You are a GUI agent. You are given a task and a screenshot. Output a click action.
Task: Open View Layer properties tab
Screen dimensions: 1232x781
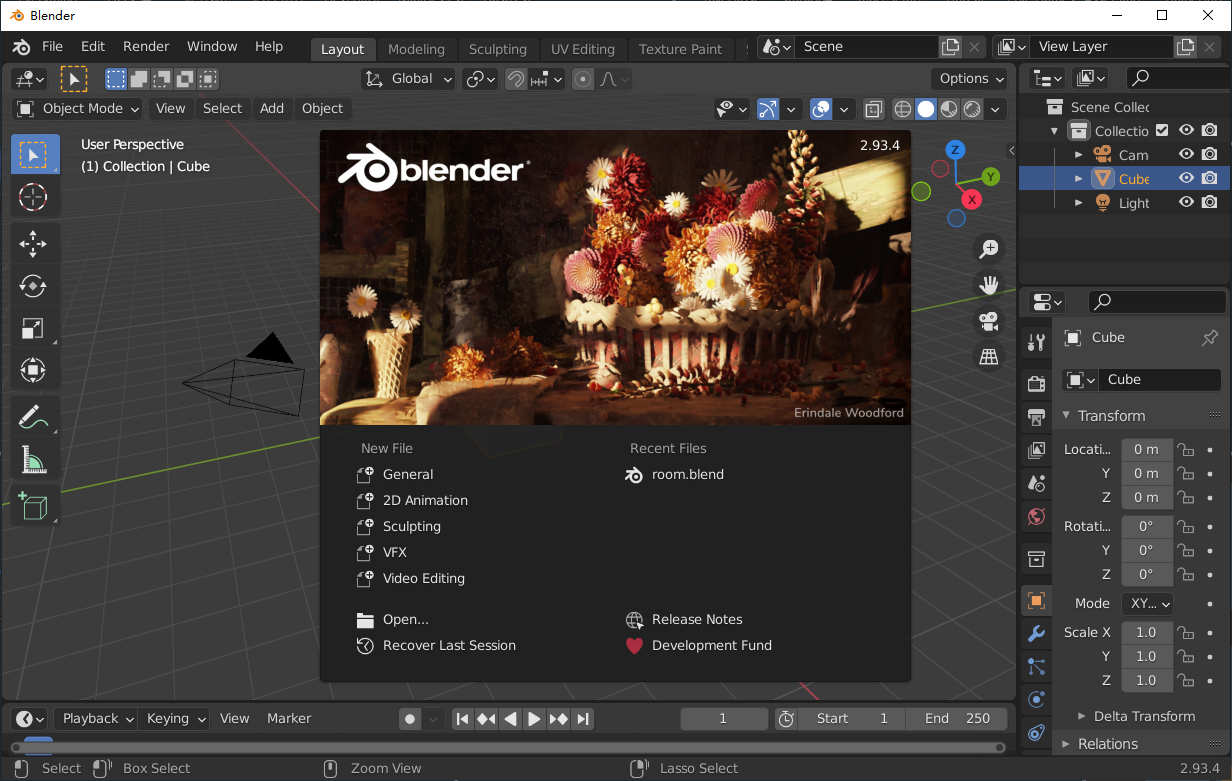click(1037, 451)
